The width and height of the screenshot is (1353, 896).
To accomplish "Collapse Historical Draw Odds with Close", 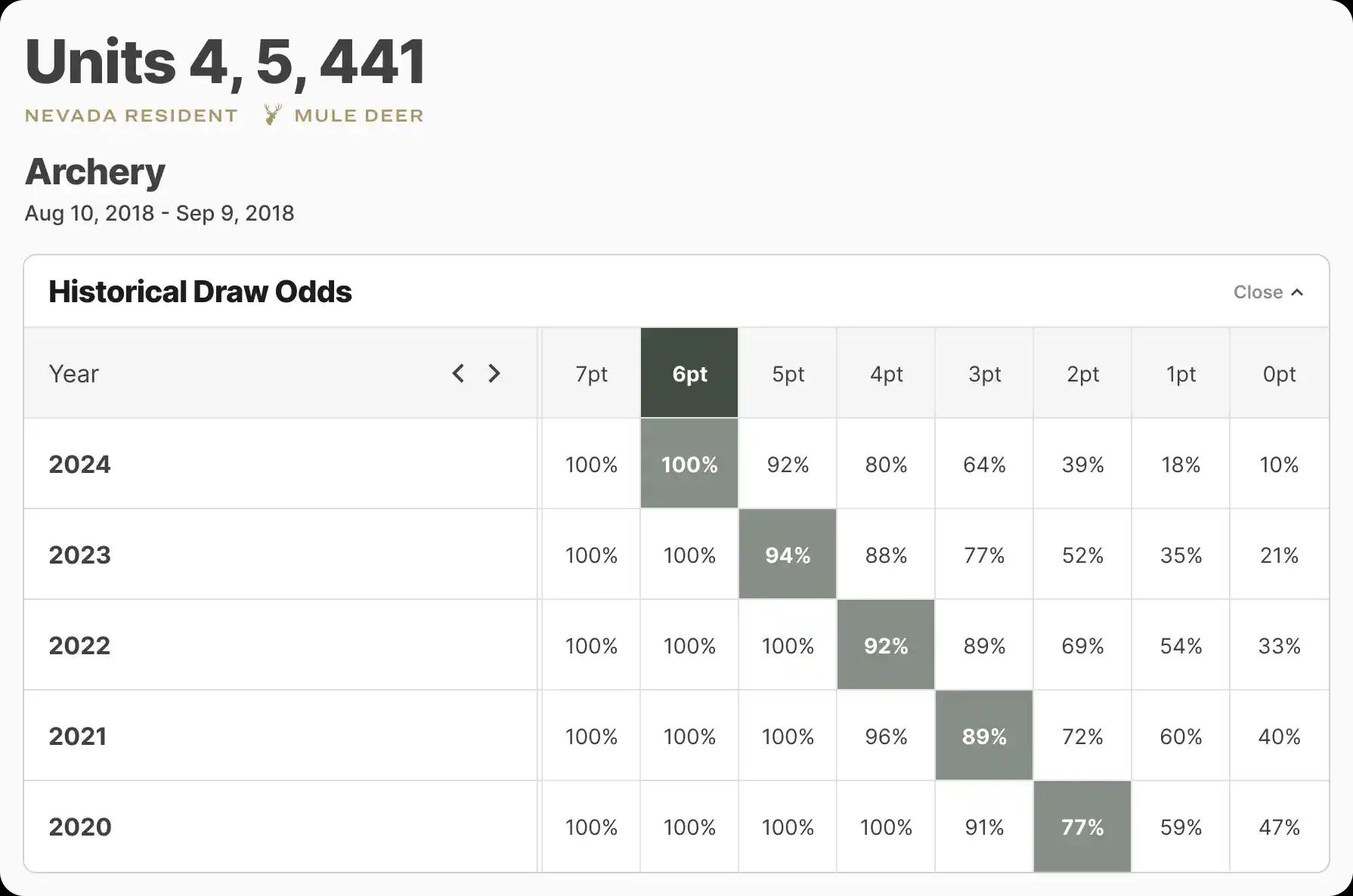I will click(1268, 292).
